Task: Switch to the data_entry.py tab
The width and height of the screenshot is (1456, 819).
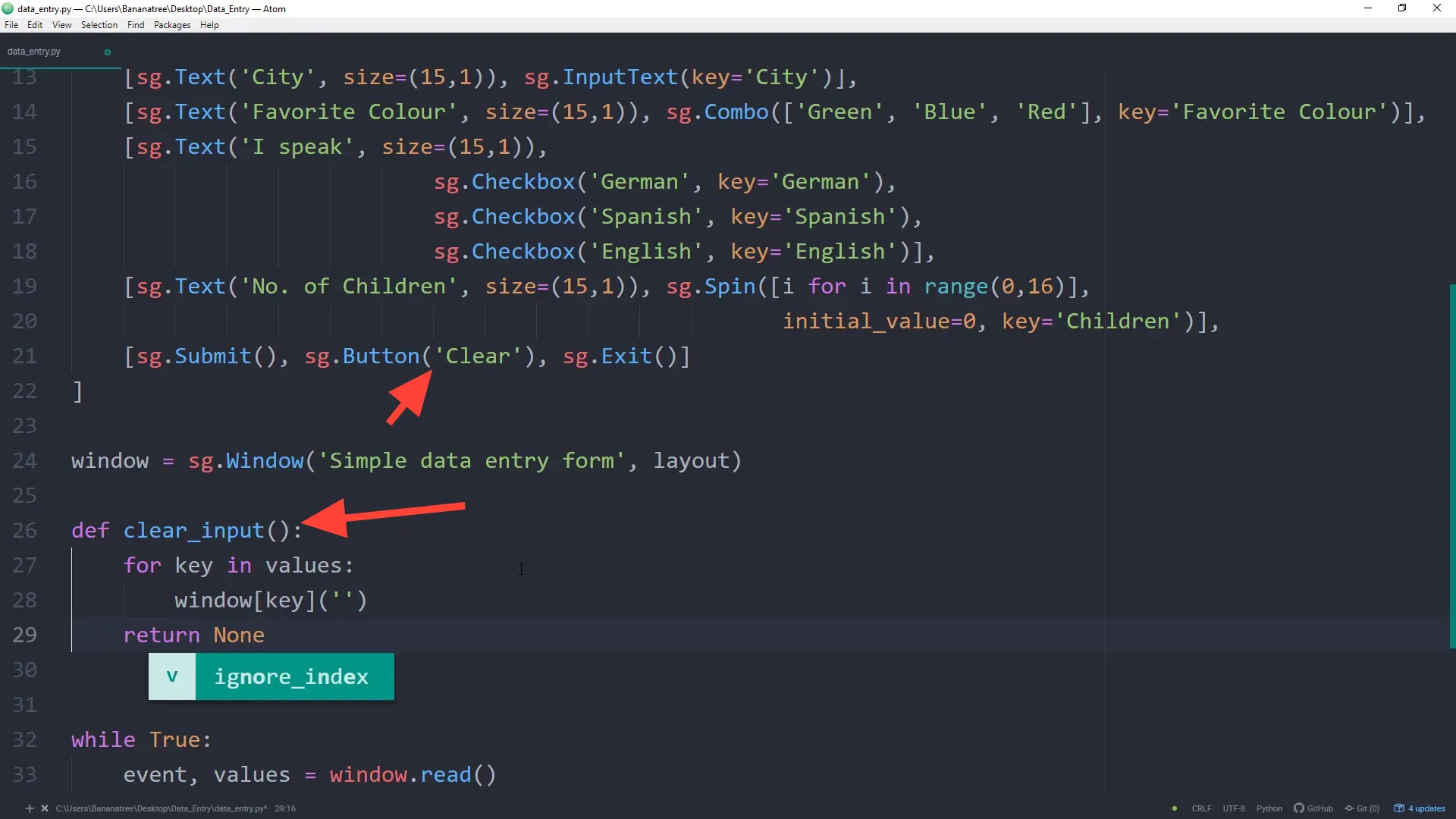Action: (x=33, y=51)
